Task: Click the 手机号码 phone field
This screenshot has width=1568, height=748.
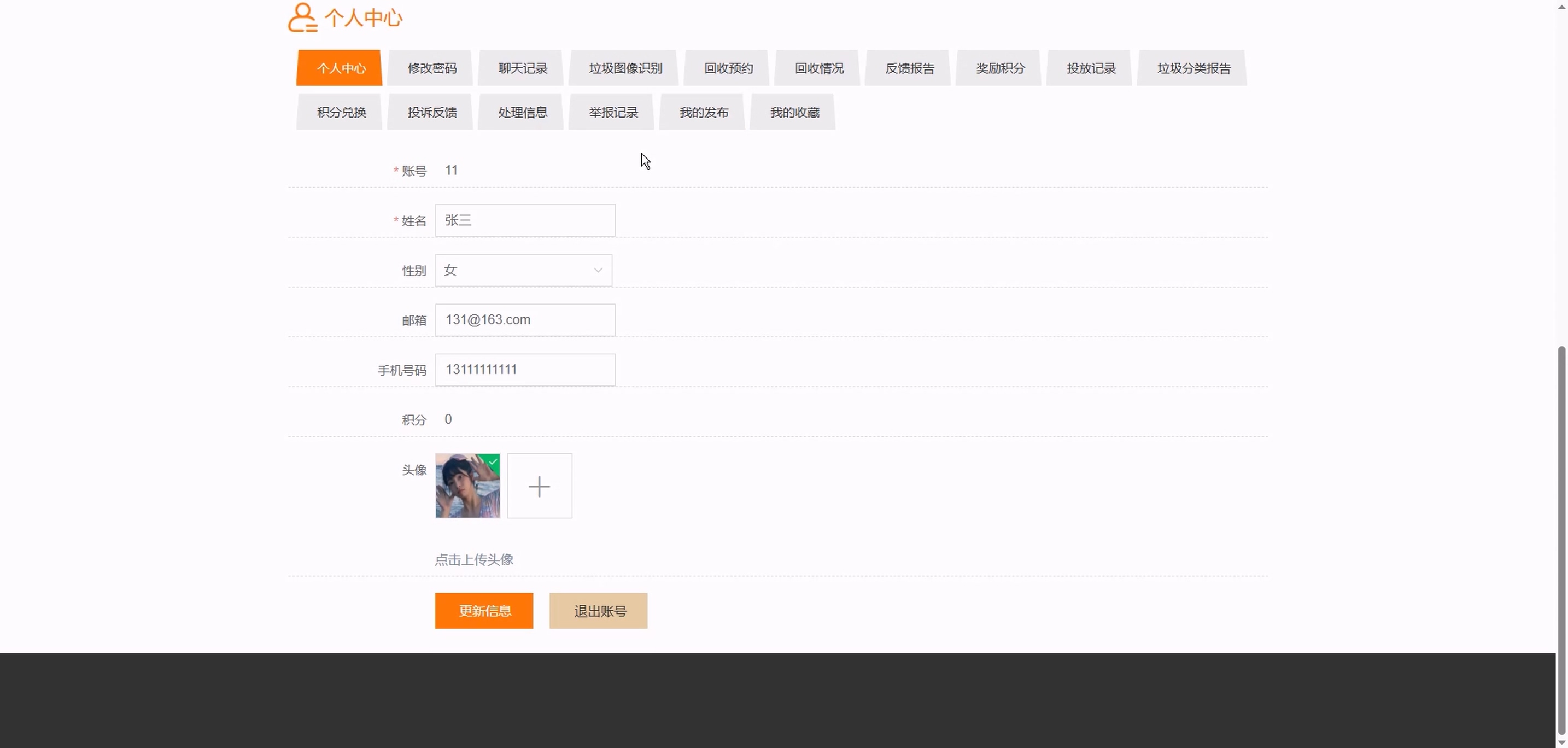Action: tap(525, 370)
